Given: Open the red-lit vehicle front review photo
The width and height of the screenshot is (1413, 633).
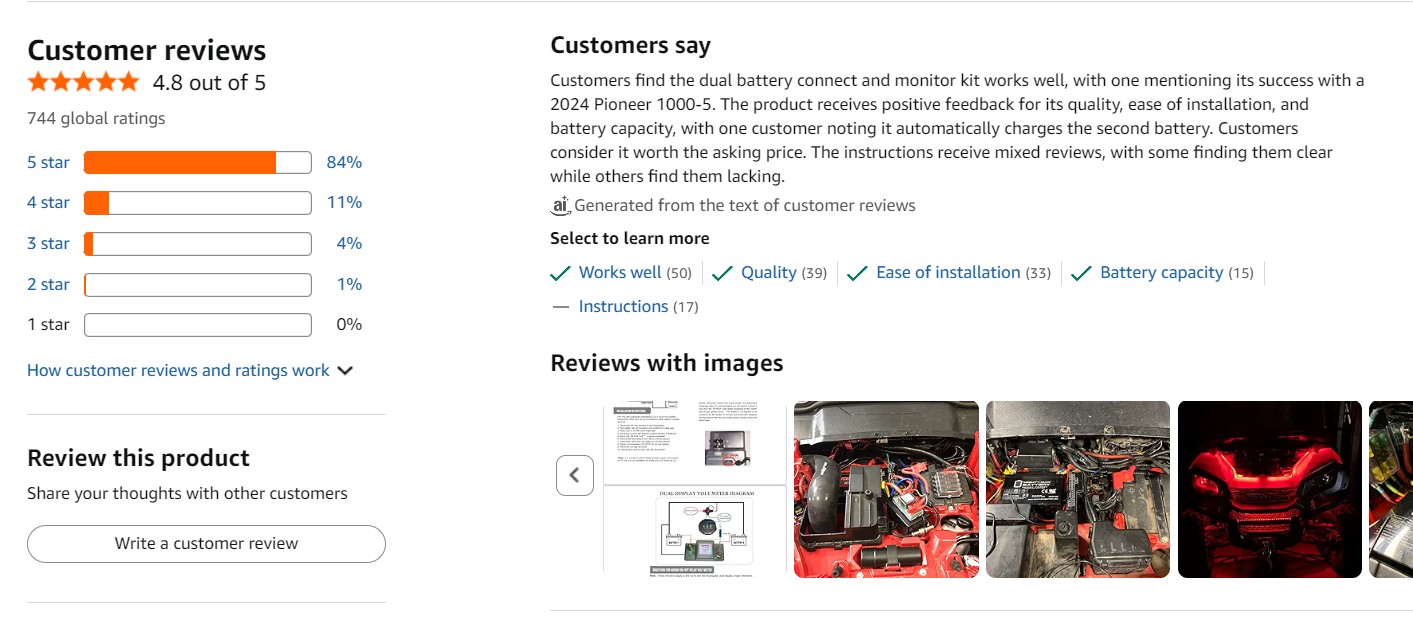Looking at the screenshot, I should [x=1269, y=489].
